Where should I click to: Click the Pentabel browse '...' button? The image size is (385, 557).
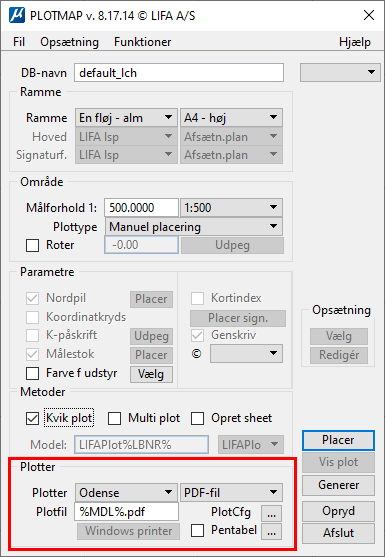coord(272,531)
